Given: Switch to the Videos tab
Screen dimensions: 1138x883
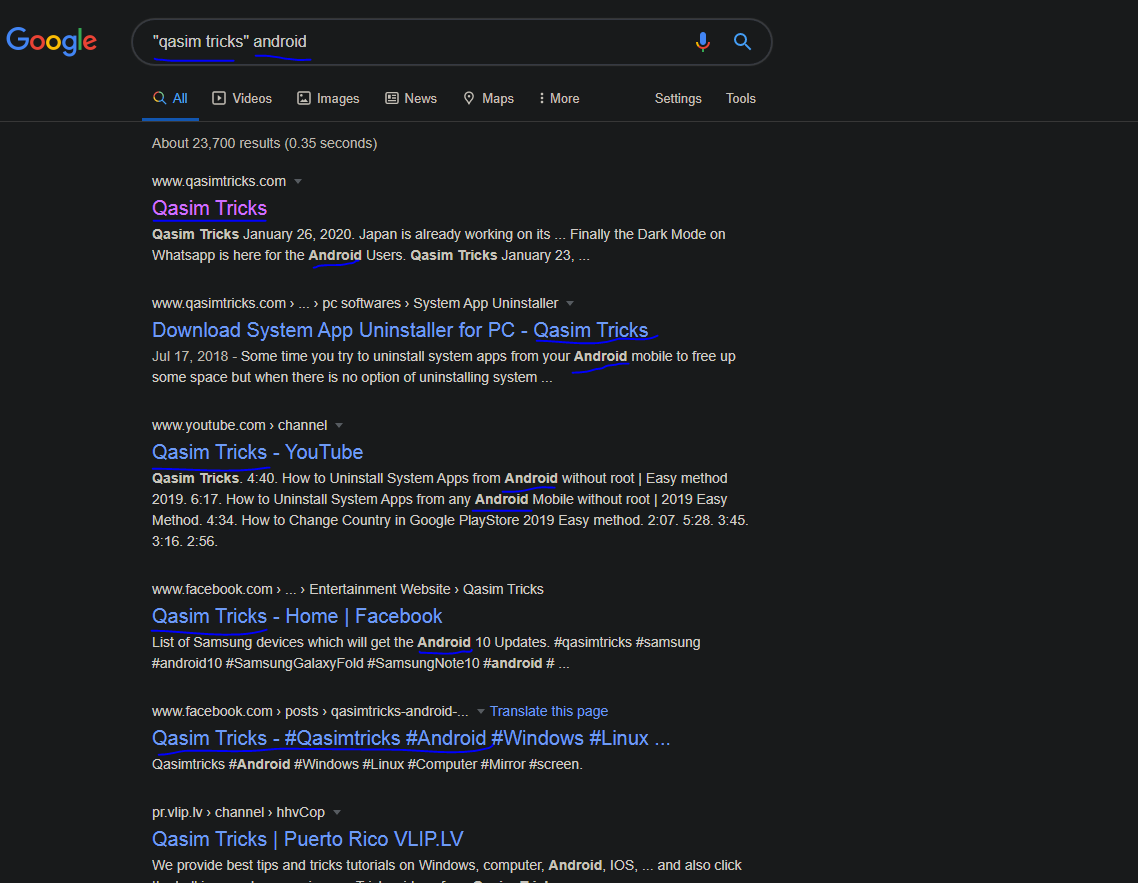Looking at the screenshot, I should coord(242,98).
